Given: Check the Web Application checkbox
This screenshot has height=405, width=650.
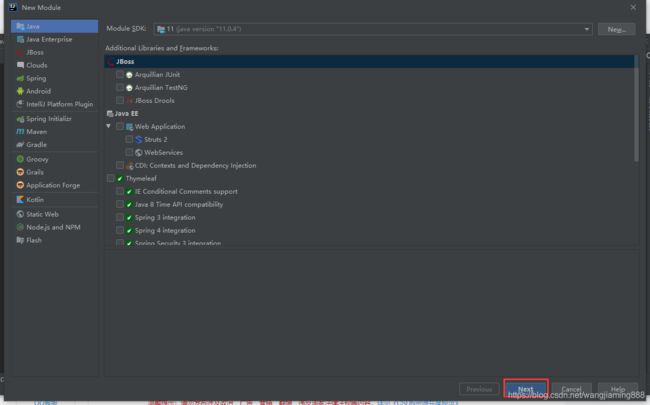Looking at the screenshot, I should tap(120, 126).
